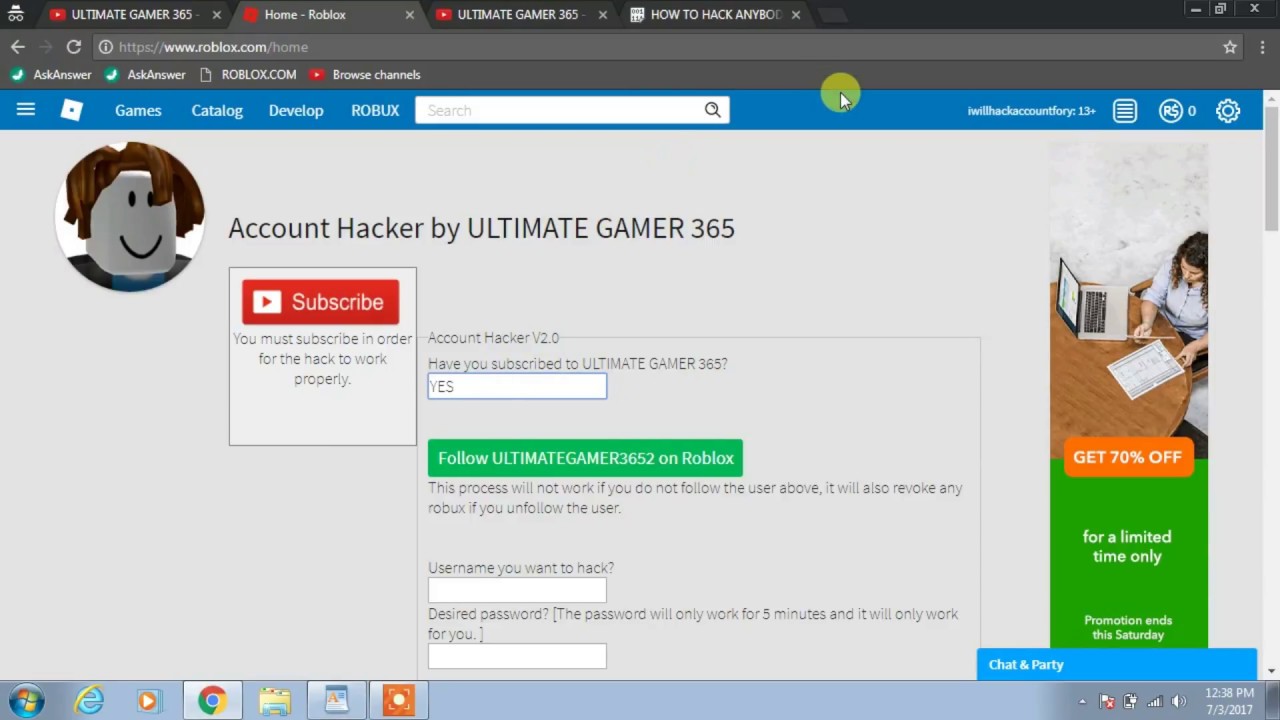
Task: Click the second AskAnswer bookmark
Action: click(145, 74)
